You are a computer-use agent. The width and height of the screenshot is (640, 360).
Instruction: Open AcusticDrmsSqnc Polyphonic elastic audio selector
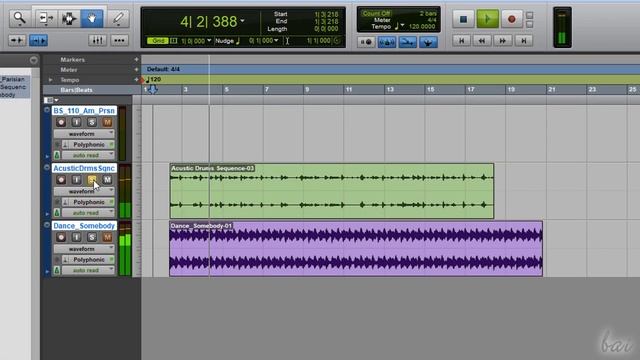click(88, 202)
